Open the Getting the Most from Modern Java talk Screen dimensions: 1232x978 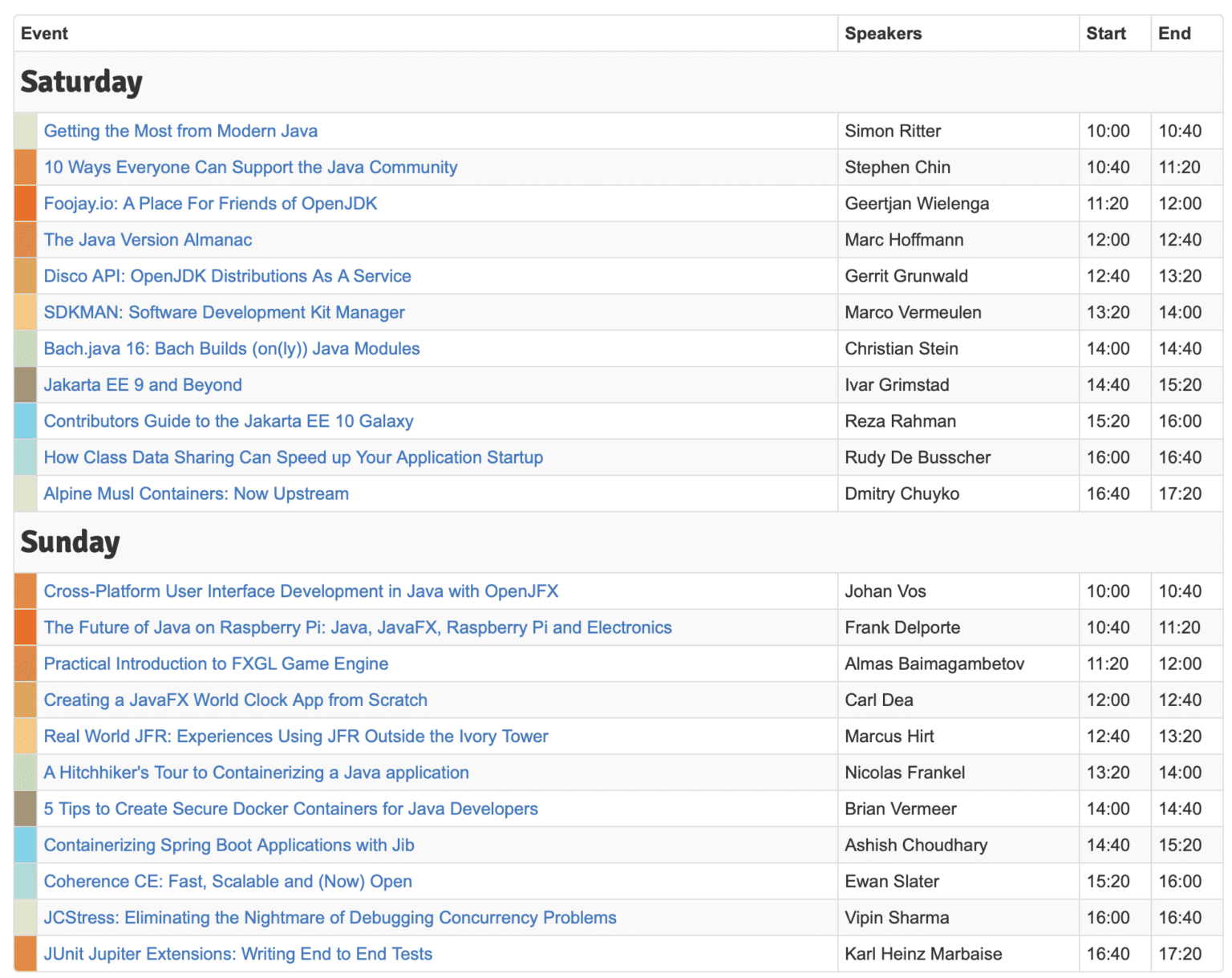[x=180, y=131]
